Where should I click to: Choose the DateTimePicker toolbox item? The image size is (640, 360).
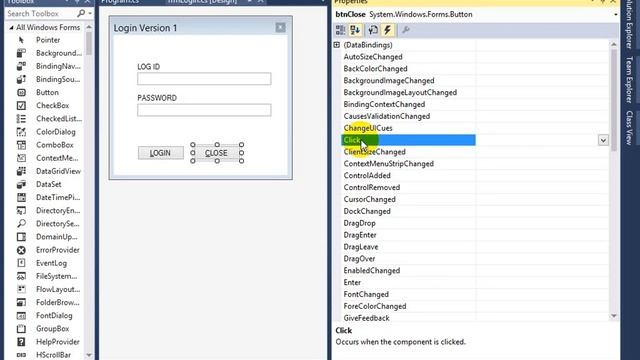tap(48, 198)
